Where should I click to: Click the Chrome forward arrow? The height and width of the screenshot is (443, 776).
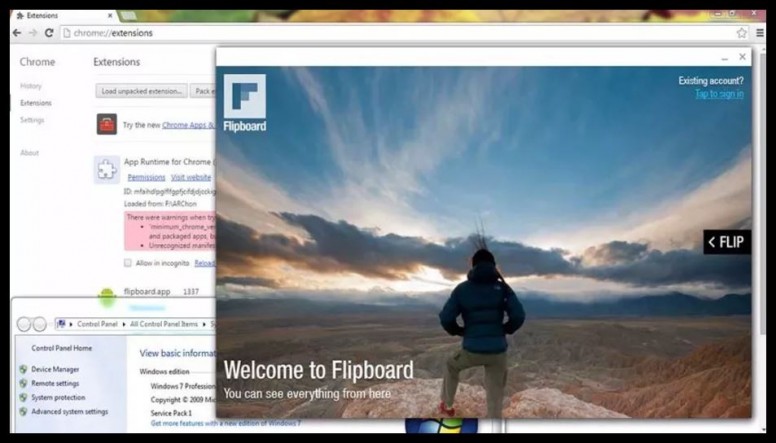tap(33, 33)
